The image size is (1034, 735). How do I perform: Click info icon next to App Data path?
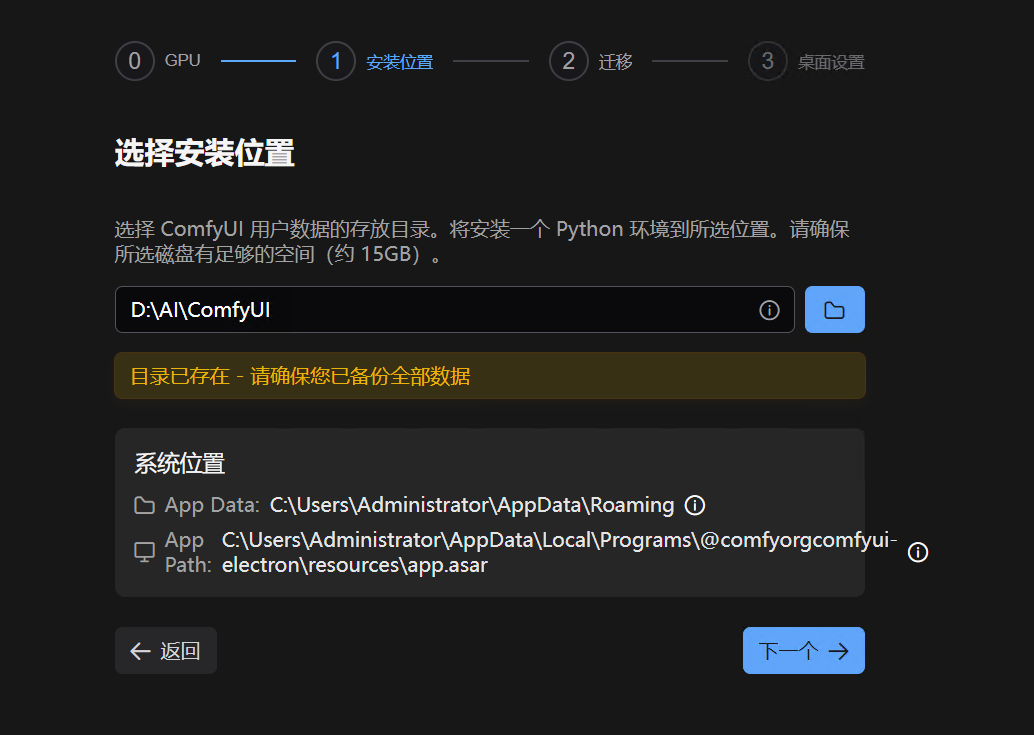[x=695, y=506]
